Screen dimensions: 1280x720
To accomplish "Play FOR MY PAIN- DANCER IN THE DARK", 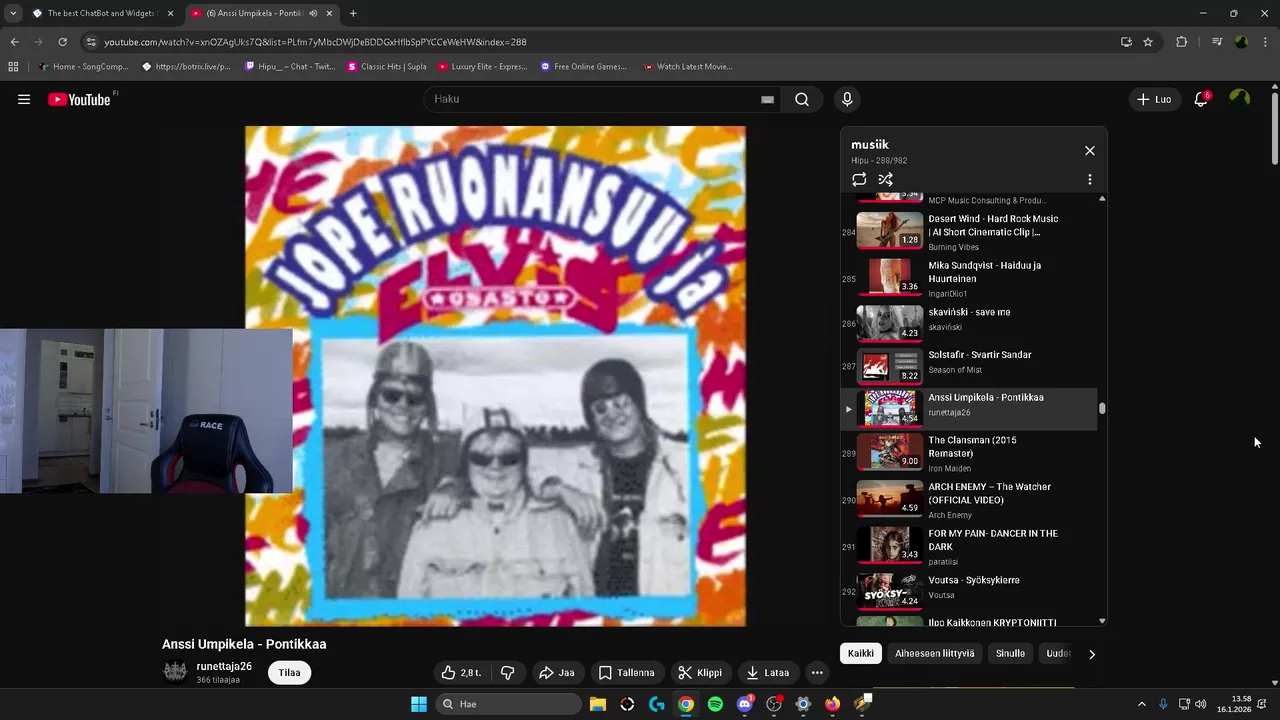I will pos(969,546).
